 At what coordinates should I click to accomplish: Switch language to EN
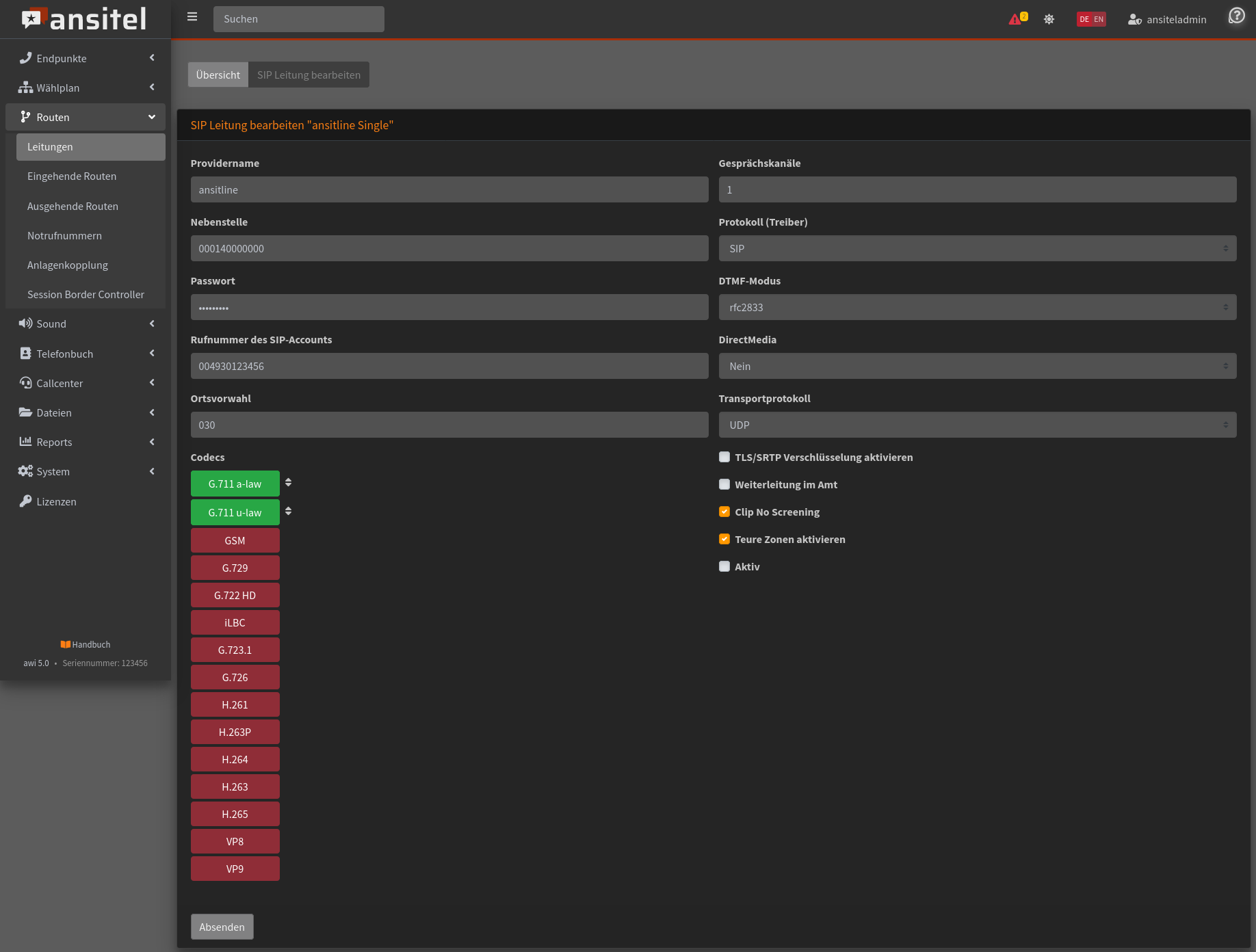click(1099, 19)
